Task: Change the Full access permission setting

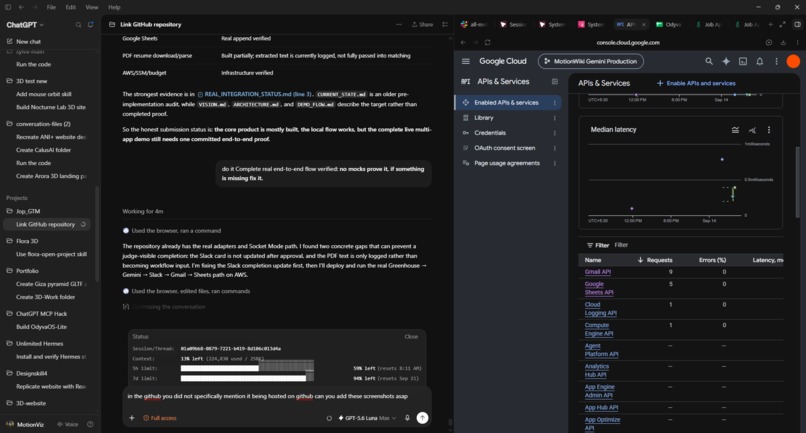Action: click(159, 418)
